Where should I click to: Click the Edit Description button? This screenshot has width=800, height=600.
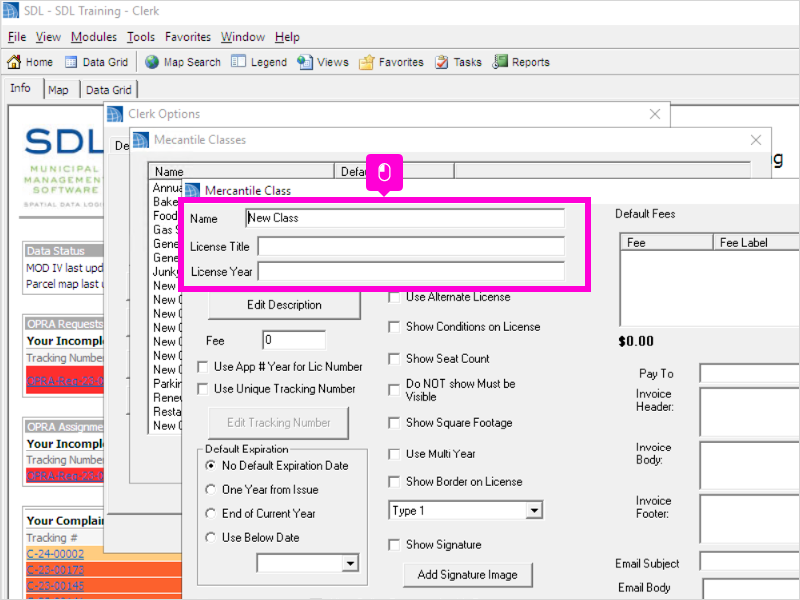point(284,305)
